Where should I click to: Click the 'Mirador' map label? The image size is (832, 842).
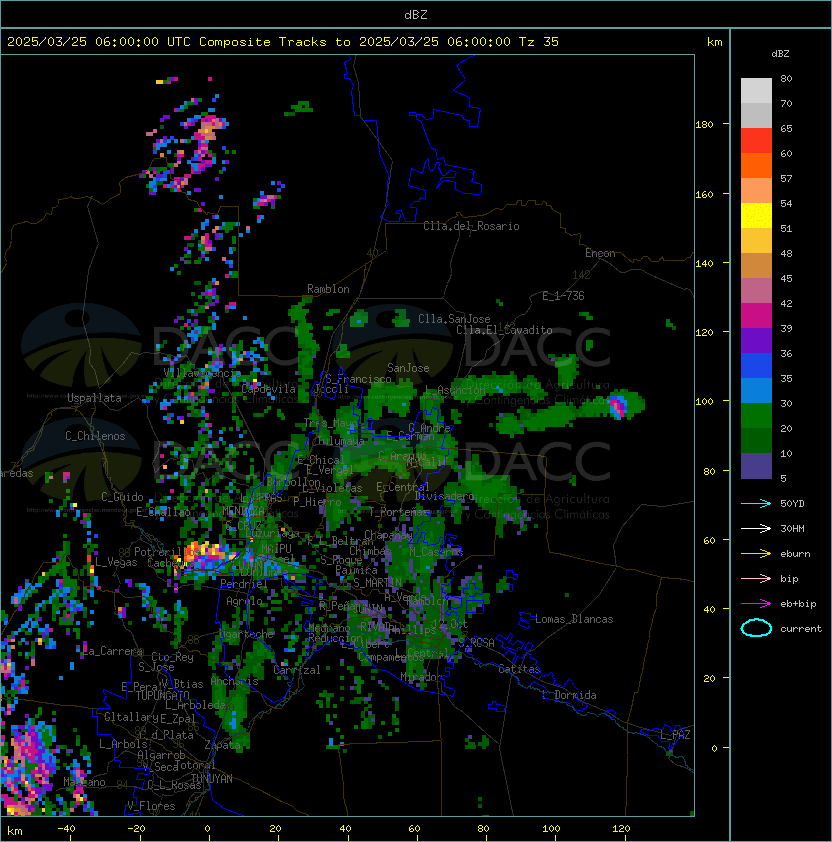(422, 677)
